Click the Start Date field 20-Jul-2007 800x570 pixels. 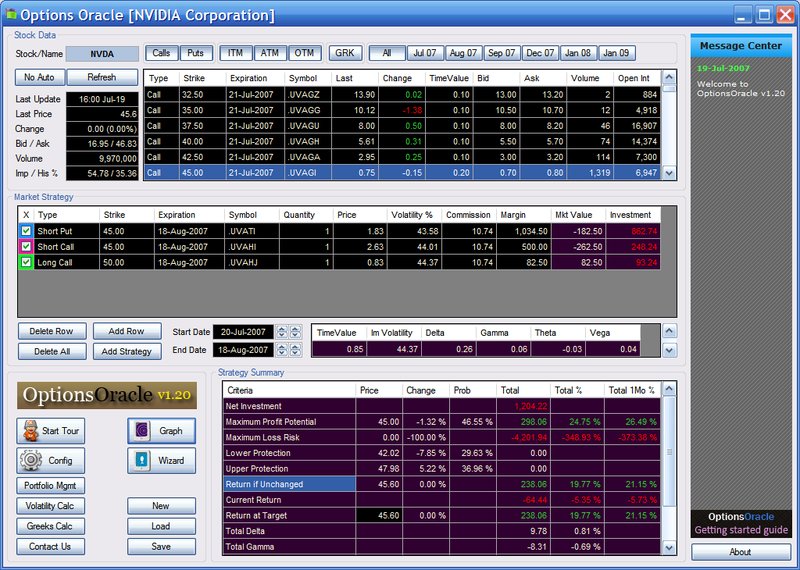tap(243, 332)
